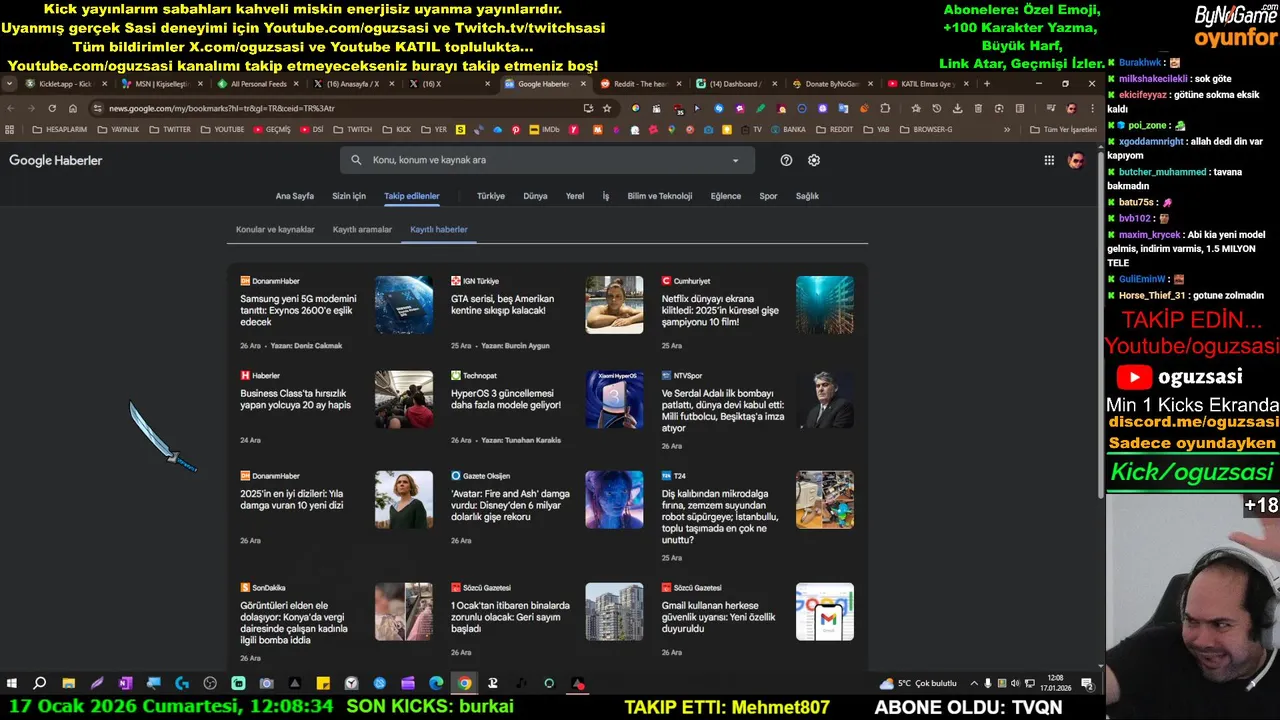Click the IMDb bookmark
The image size is (1280, 720).
pyautogui.click(x=544, y=129)
